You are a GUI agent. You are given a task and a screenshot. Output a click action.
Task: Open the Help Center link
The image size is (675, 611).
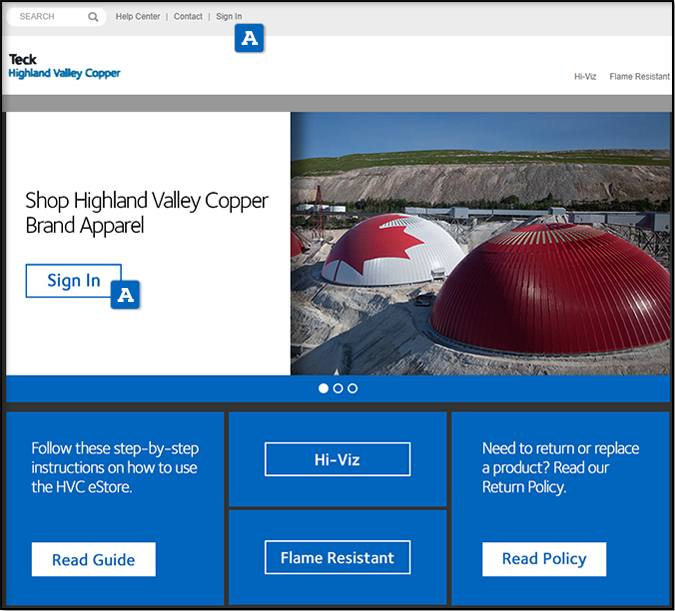pos(137,17)
